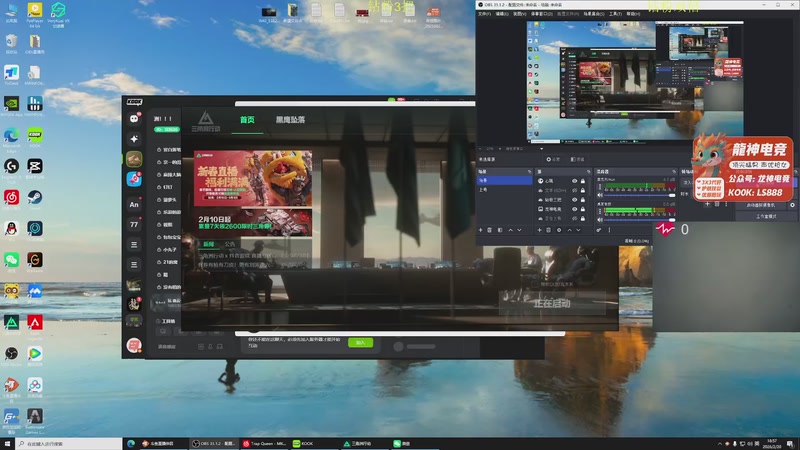
Task: Open the WeChat desktop shortcut
Action: pyautogui.click(x=11, y=261)
